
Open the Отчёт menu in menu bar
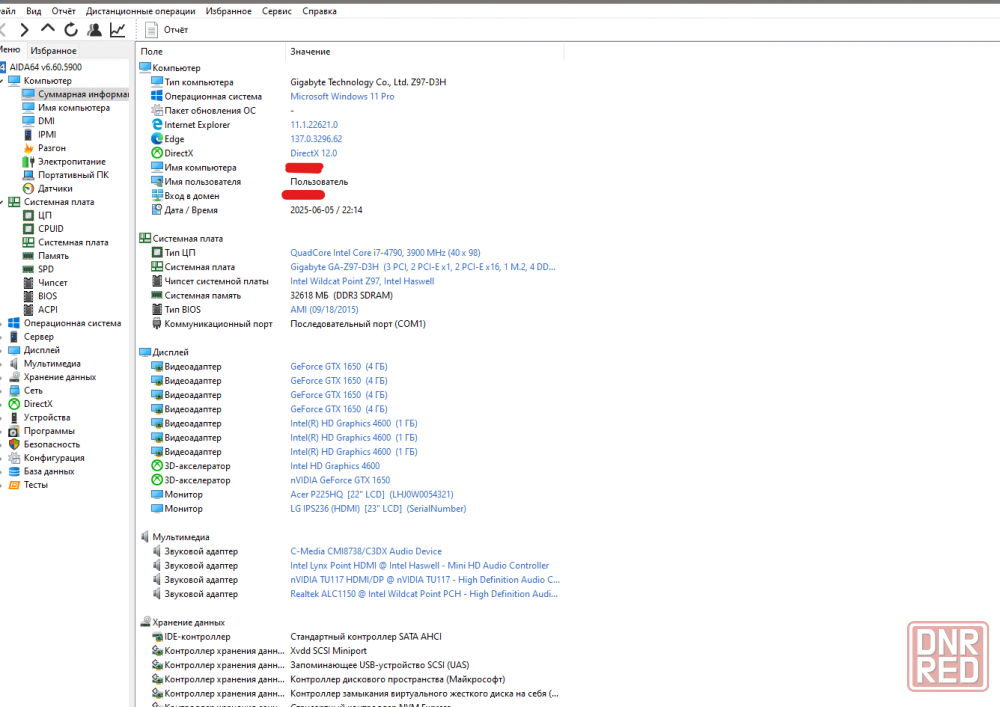pyautogui.click(x=64, y=11)
